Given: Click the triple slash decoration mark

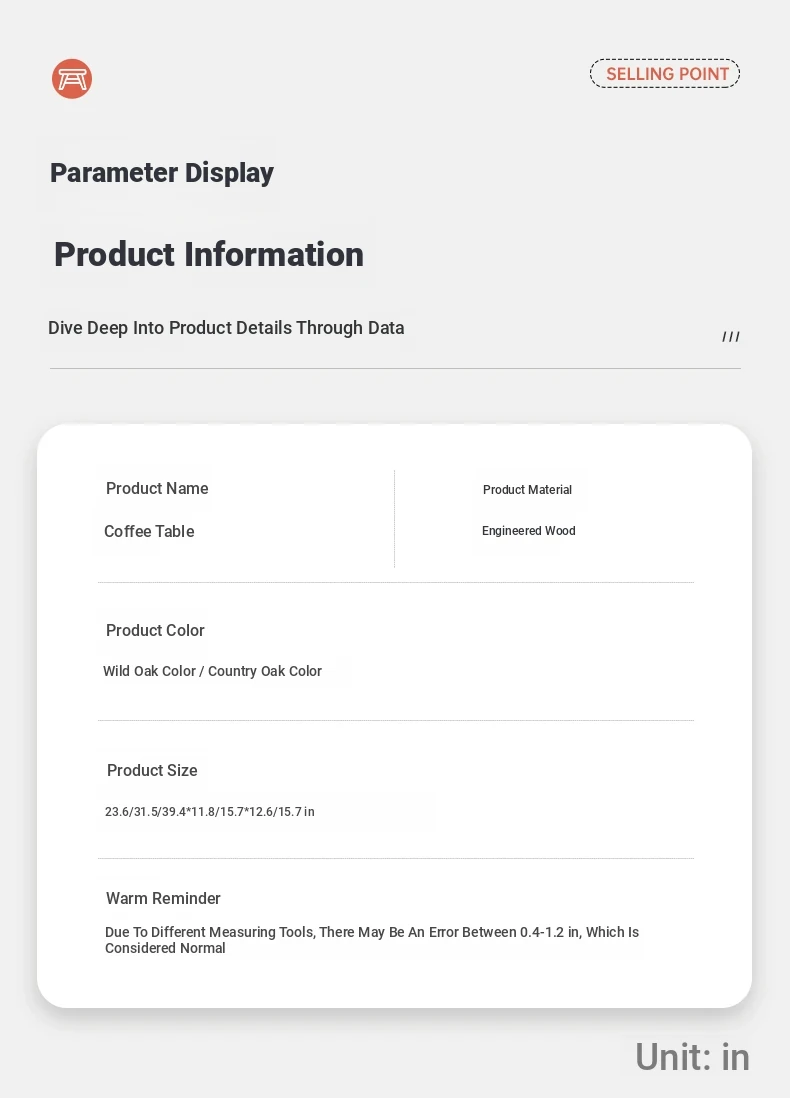Looking at the screenshot, I should point(731,337).
